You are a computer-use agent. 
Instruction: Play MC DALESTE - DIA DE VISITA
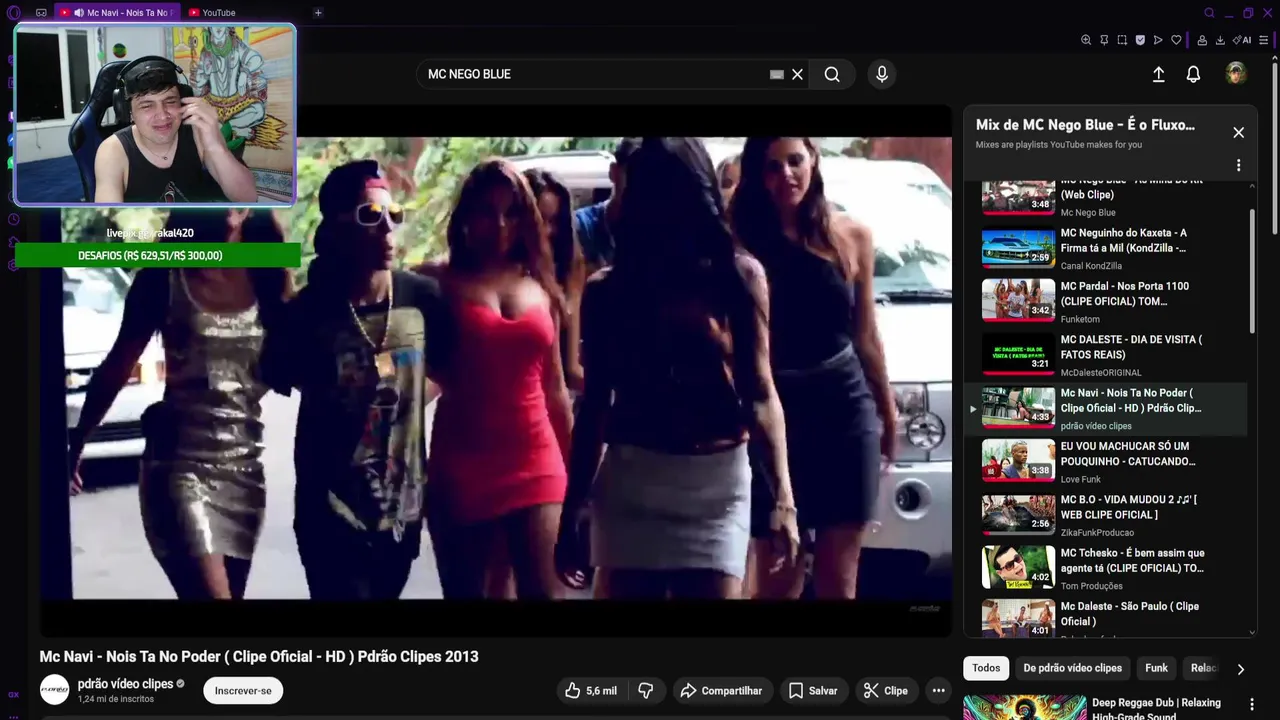coord(1108,355)
